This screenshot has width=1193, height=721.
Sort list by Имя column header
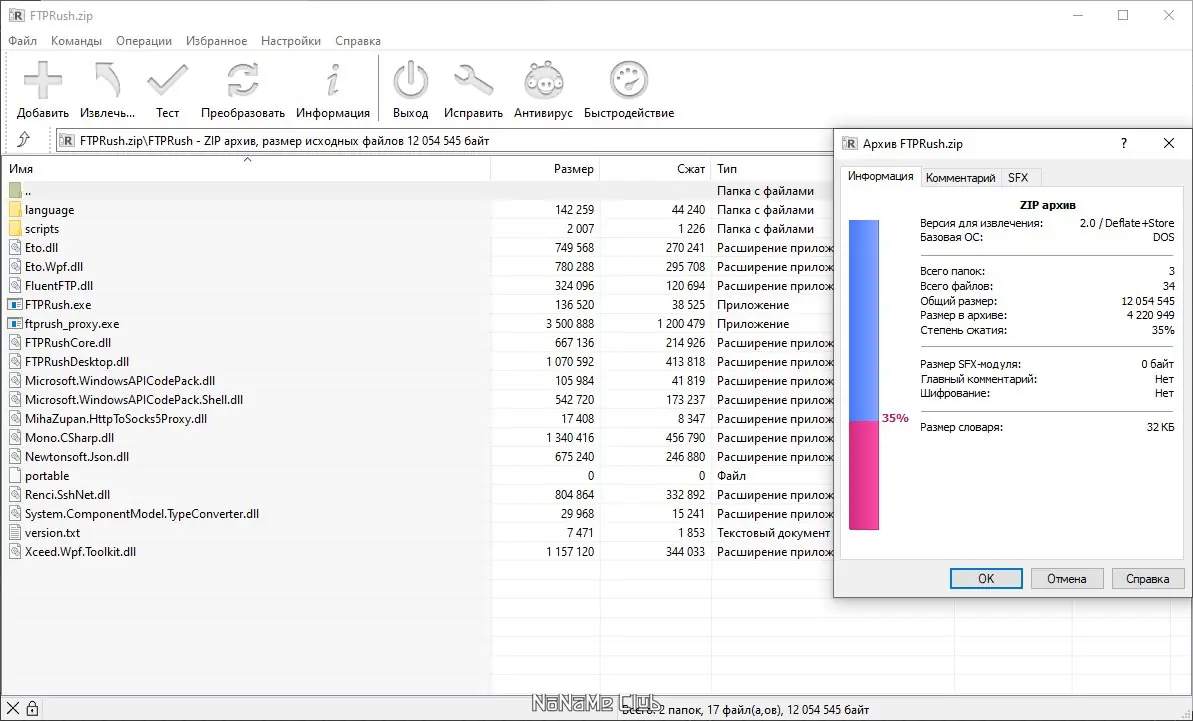coord(246,169)
